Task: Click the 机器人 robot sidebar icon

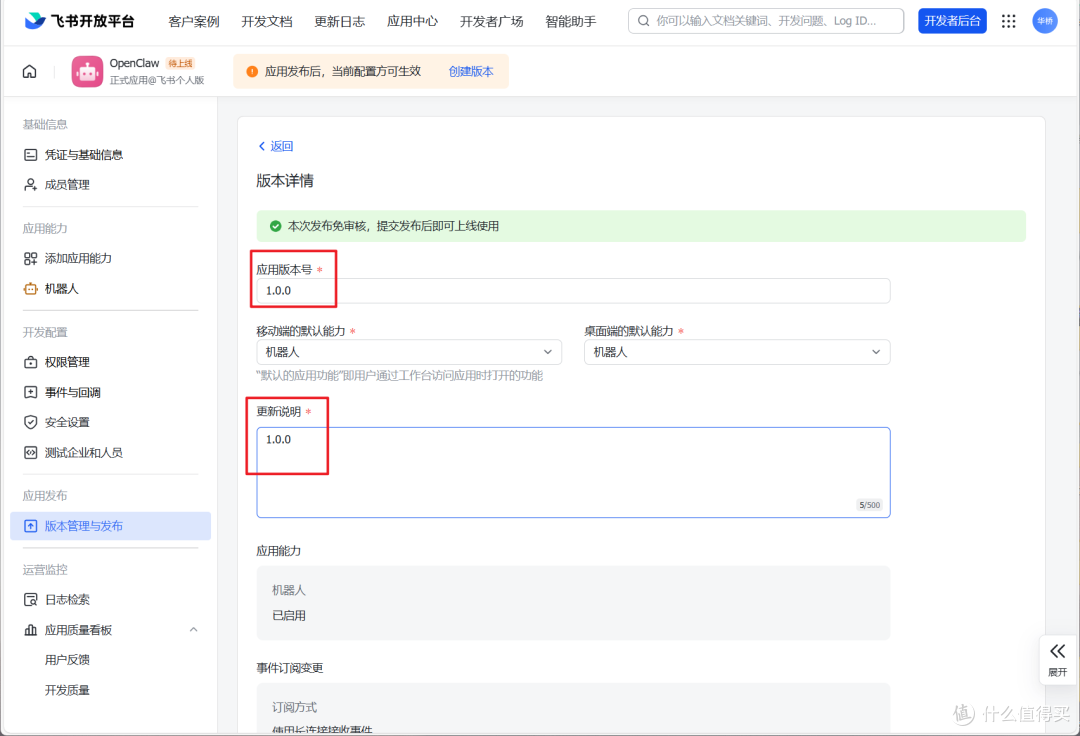Action: tap(30, 289)
